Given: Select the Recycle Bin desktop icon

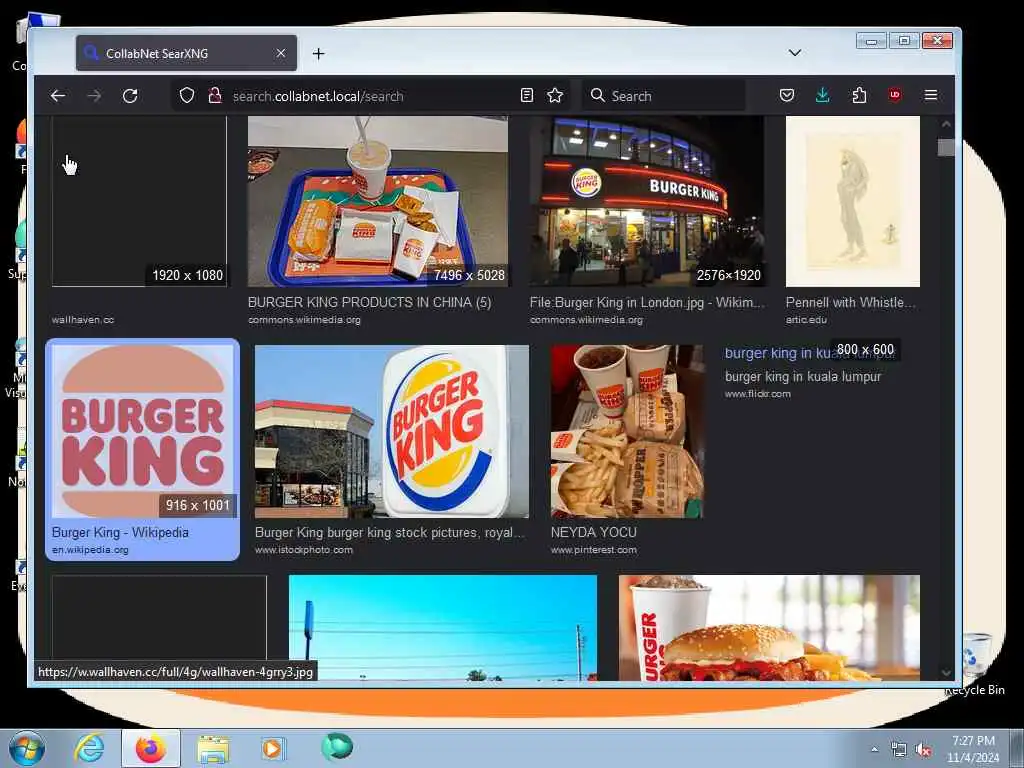Looking at the screenshot, I should tap(977, 665).
